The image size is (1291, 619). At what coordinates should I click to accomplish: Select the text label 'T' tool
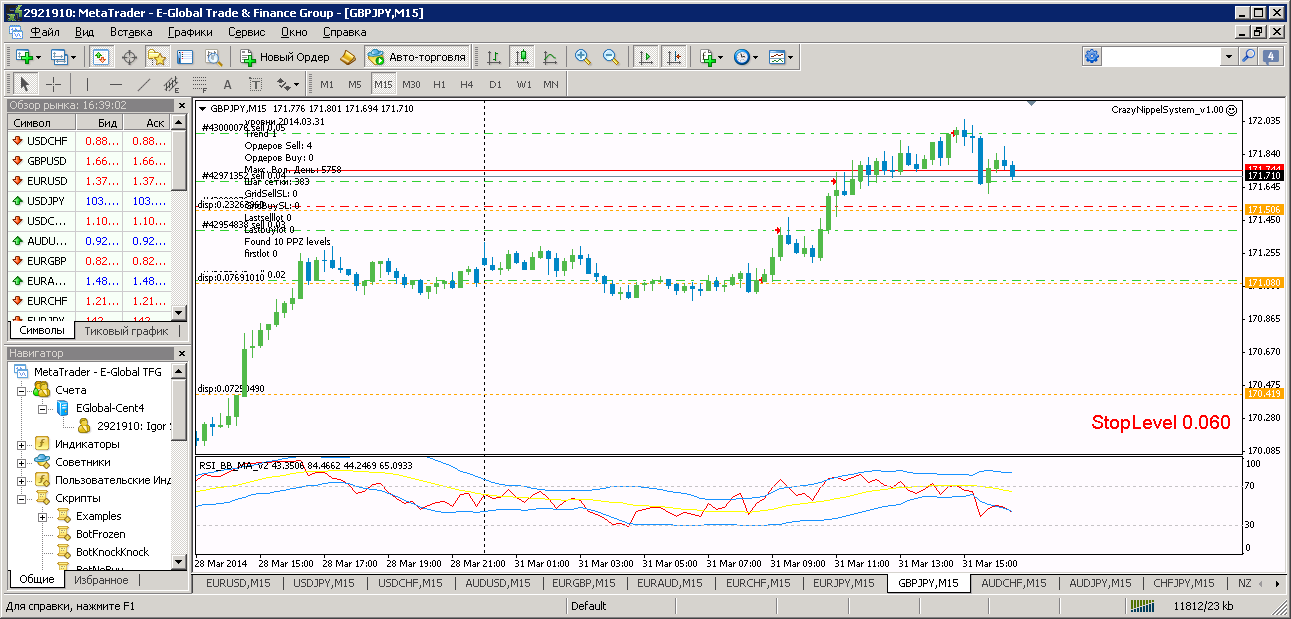(x=255, y=84)
